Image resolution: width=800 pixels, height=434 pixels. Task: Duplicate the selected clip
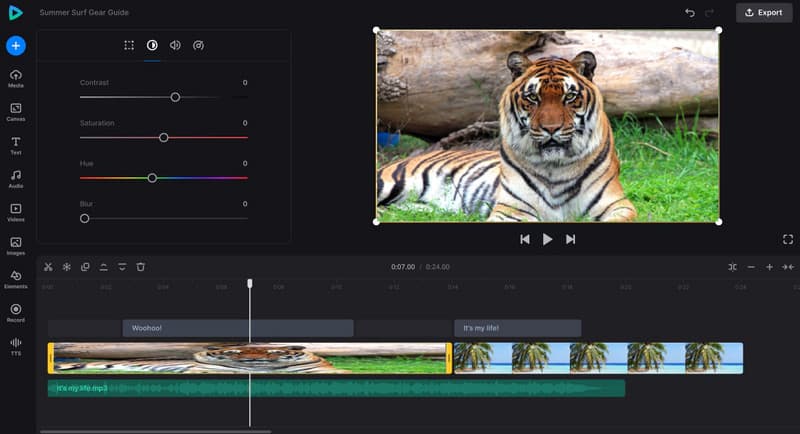point(85,267)
